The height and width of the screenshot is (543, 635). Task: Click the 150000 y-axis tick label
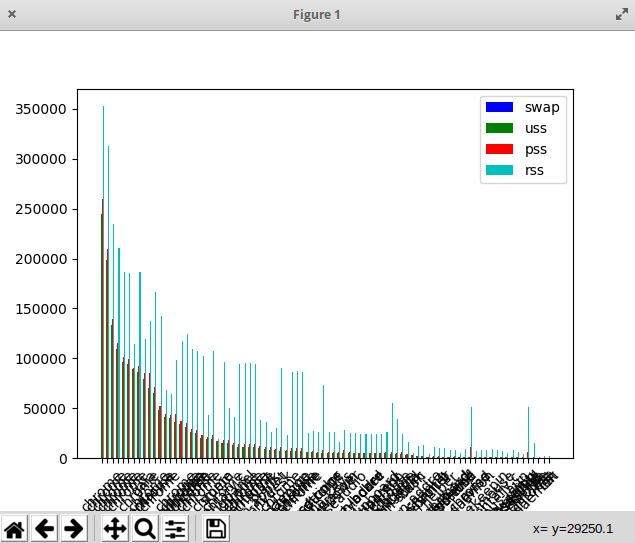click(41, 309)
